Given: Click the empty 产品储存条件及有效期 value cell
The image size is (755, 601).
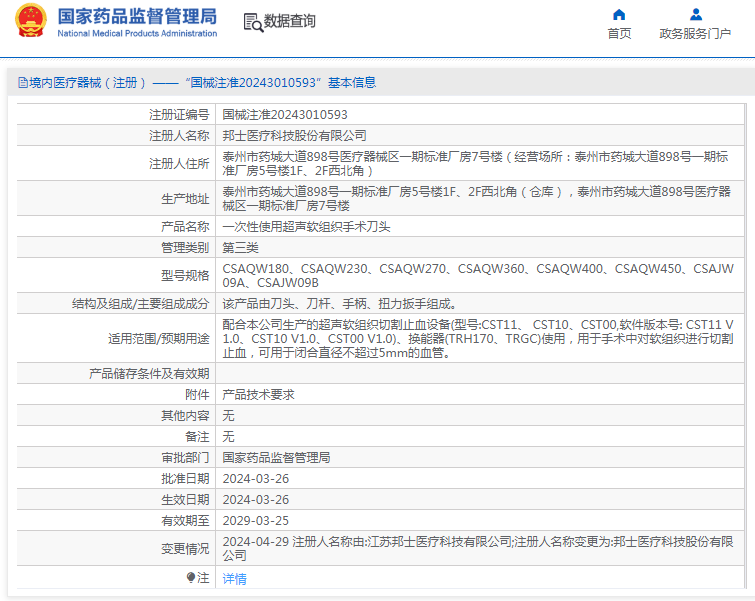Looking at the screenshot, I should [480, 374].
